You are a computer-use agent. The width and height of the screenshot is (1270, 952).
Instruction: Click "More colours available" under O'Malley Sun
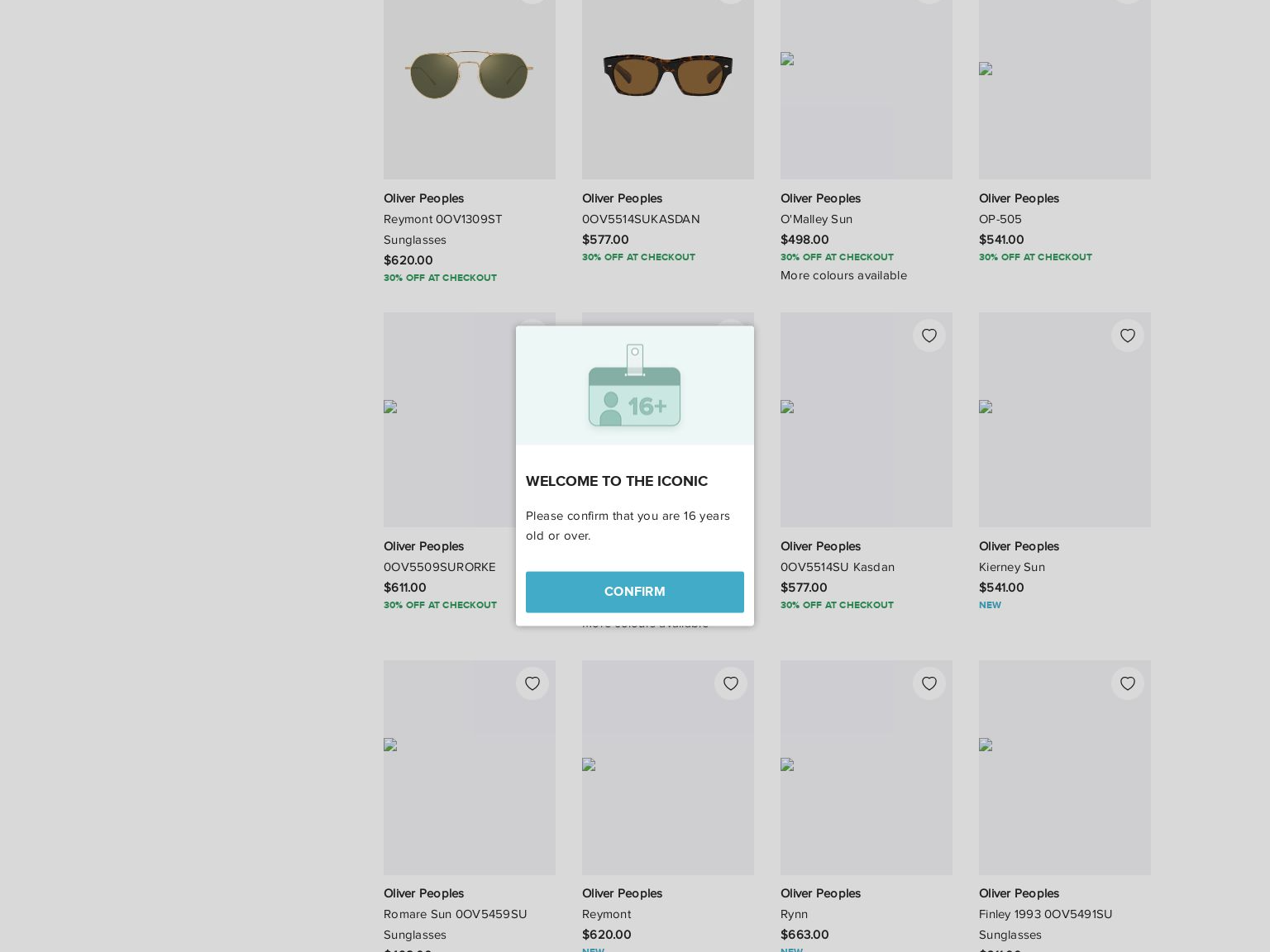[x=843, y=275]
